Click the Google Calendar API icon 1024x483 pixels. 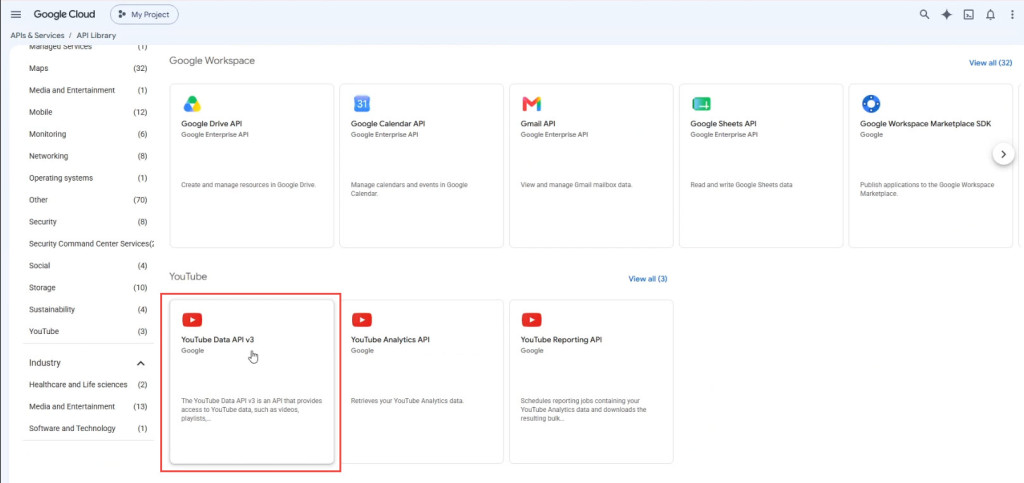pos(362,104)
